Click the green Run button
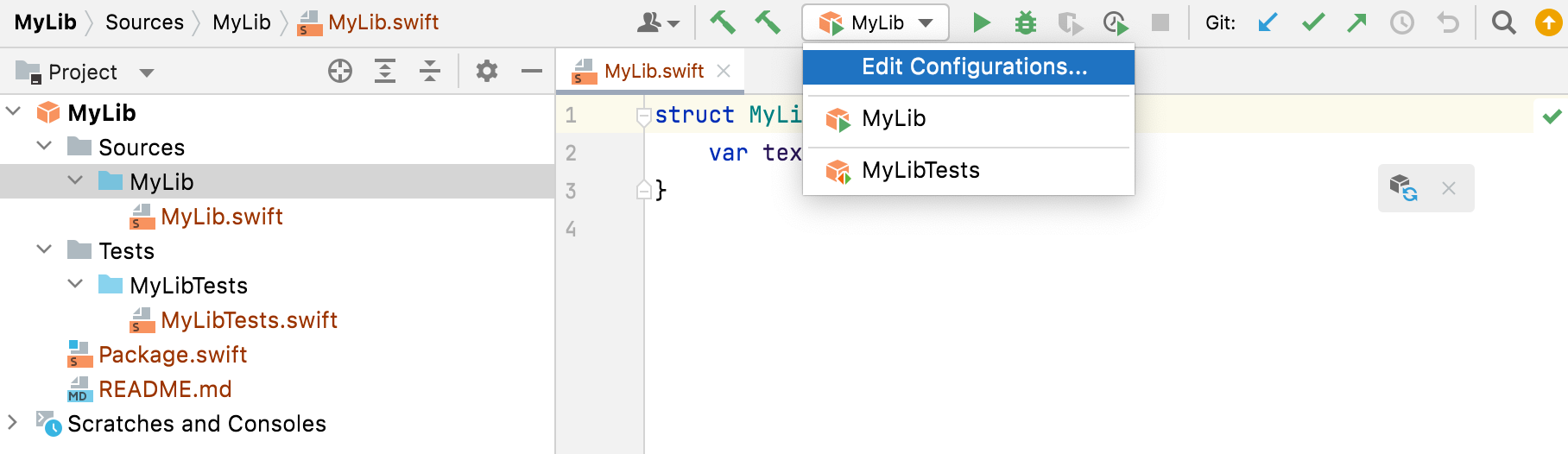Screen dimensions: 1568x454 pos(981,22)
